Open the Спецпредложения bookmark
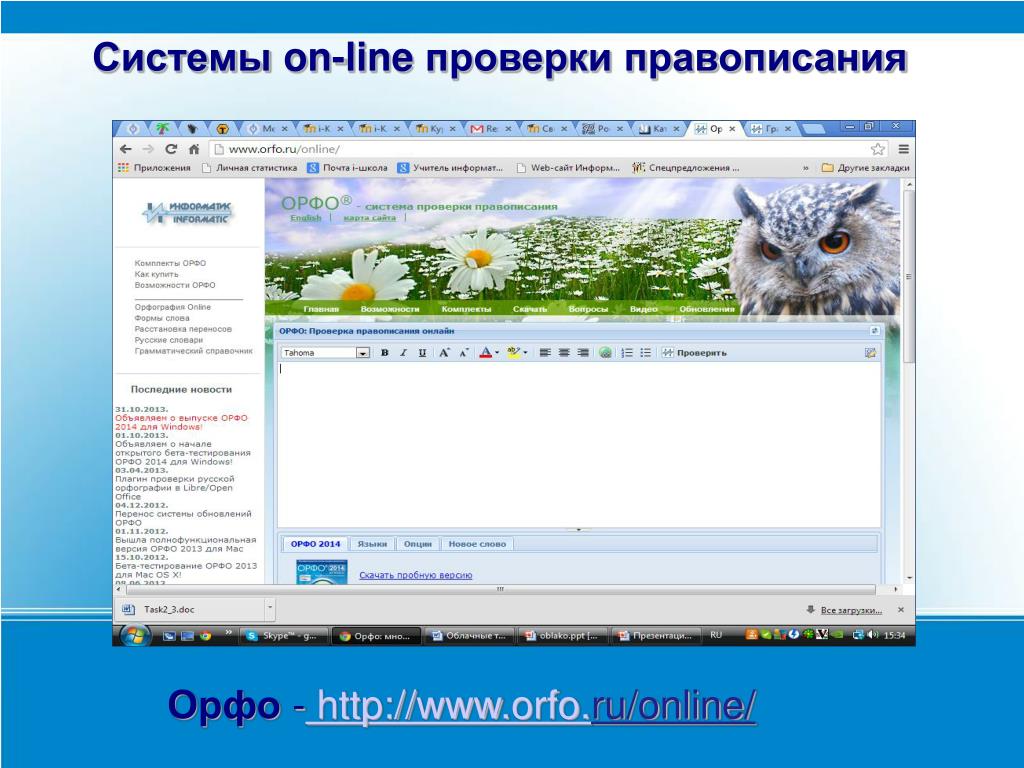This screenshot has width=1024, height=768. [686, 168]
